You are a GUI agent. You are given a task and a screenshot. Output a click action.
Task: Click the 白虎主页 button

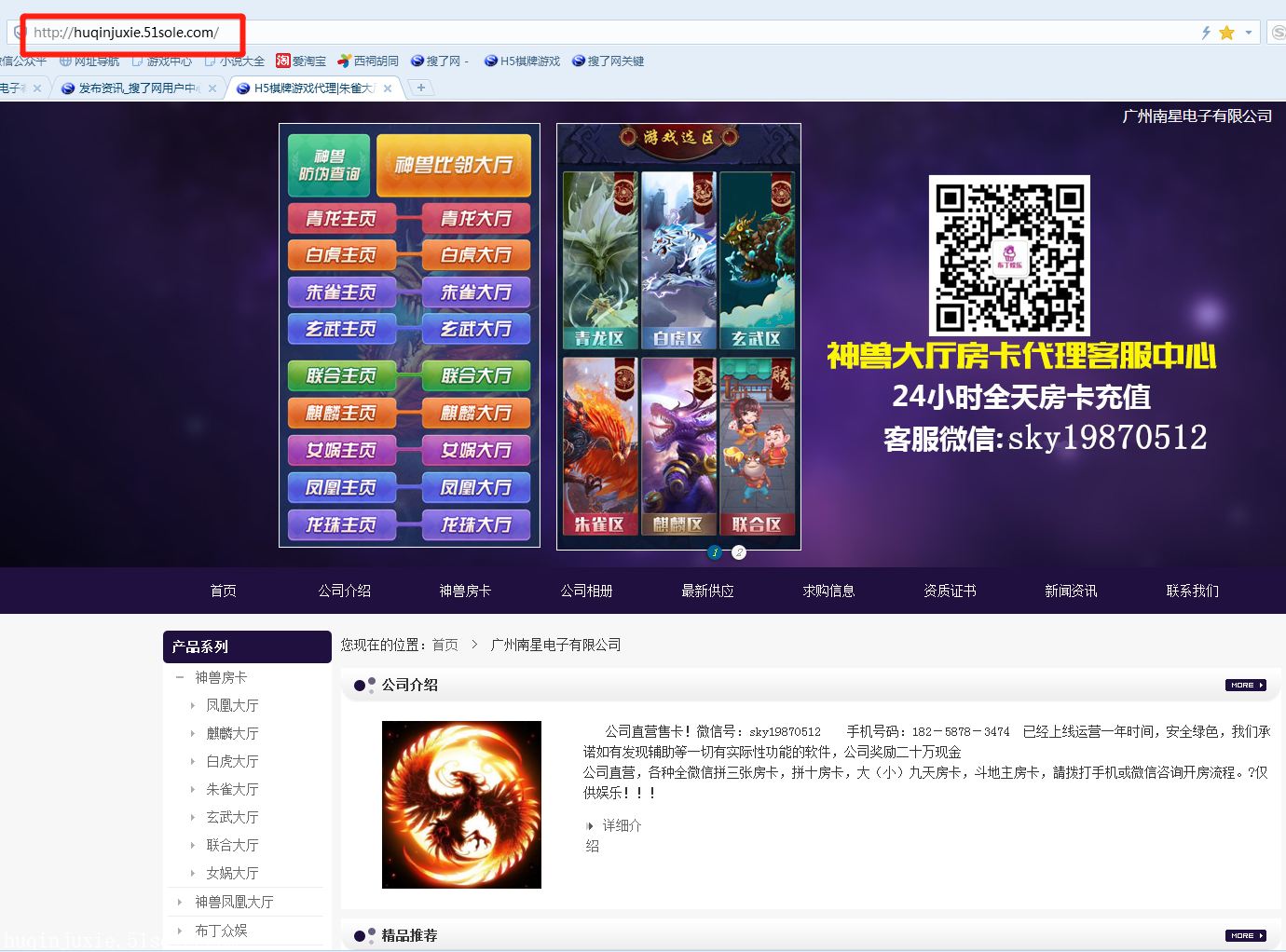pyautogui.click(x=341, y=254)
